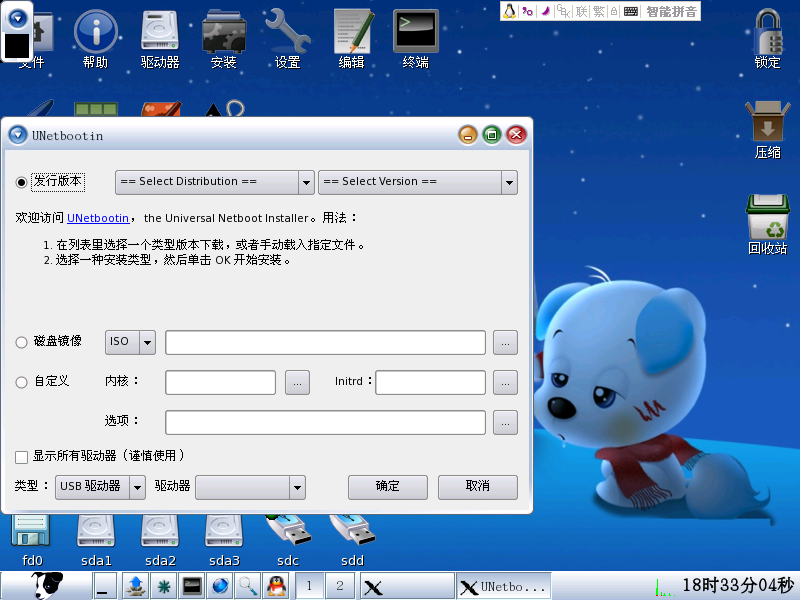Click the keyboard icon in input method bar
This screenshot has height=600, width=800.
pyautogui.click(x=631, y=11)
